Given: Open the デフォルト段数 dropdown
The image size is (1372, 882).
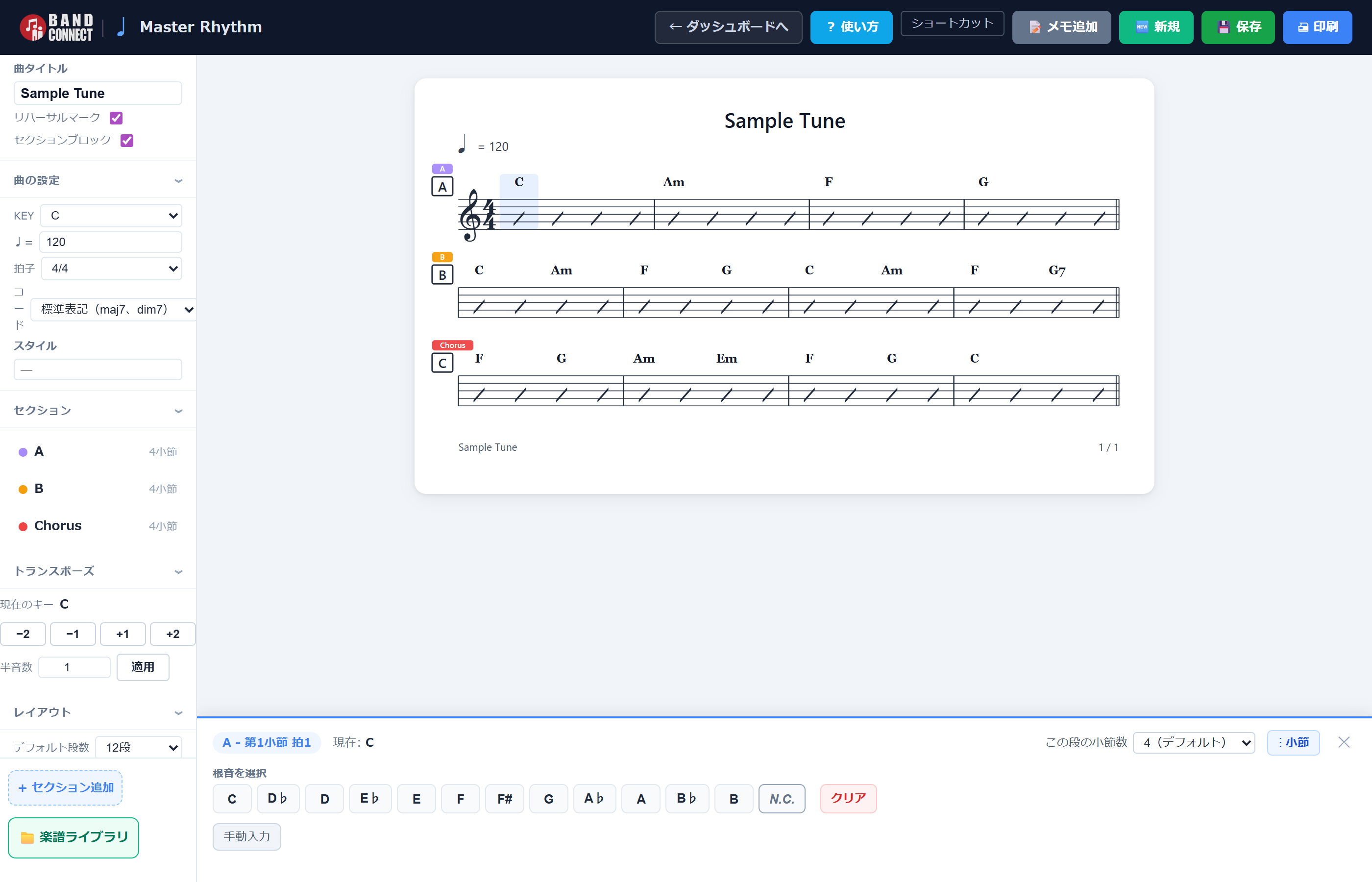Looking at the screenshot, I should point(139,747).
